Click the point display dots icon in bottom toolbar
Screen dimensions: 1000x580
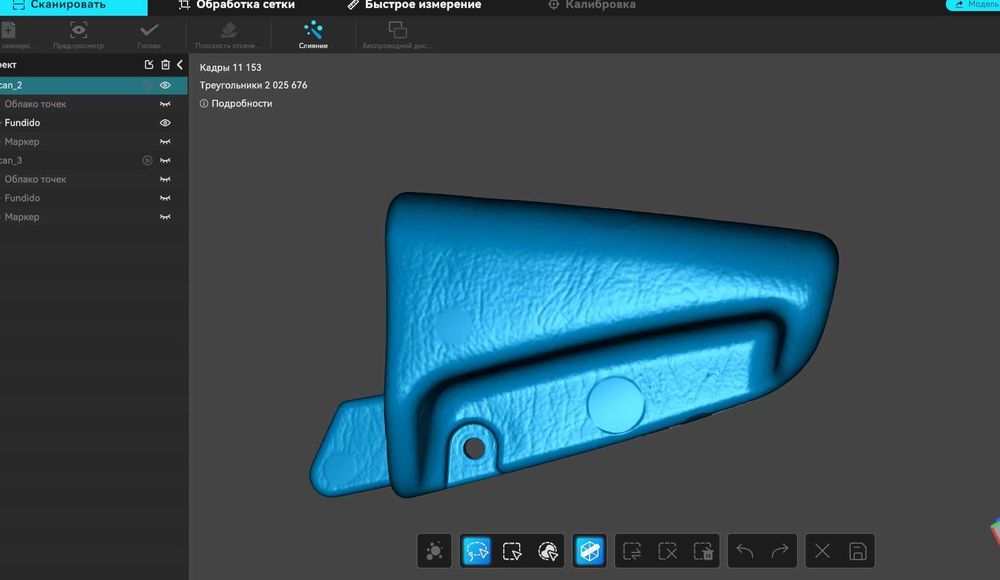click(x=434, y=551)
